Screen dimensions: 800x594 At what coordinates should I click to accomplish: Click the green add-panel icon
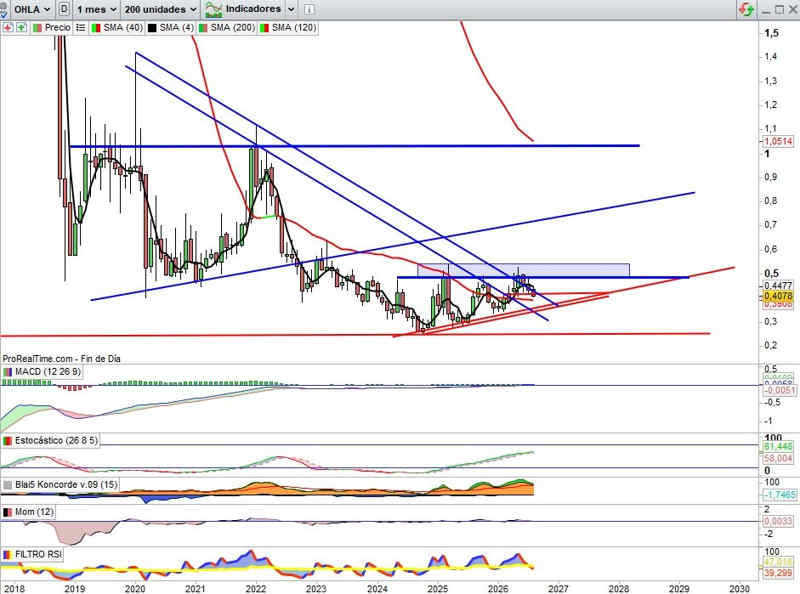21,28
